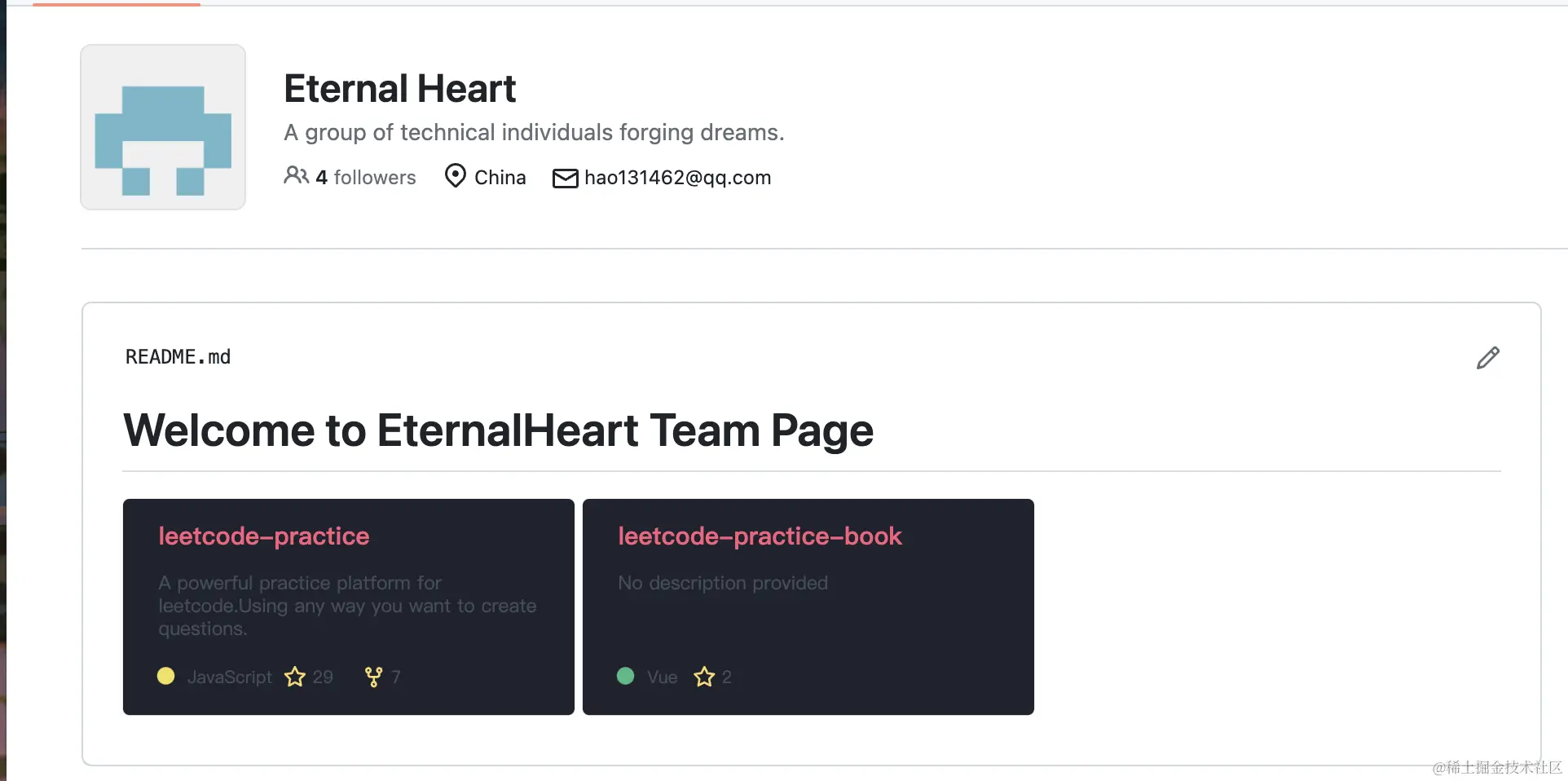Click the yellow JavaScript language dot
Viewport: 1568px width, 781px height.
(165, 676)
